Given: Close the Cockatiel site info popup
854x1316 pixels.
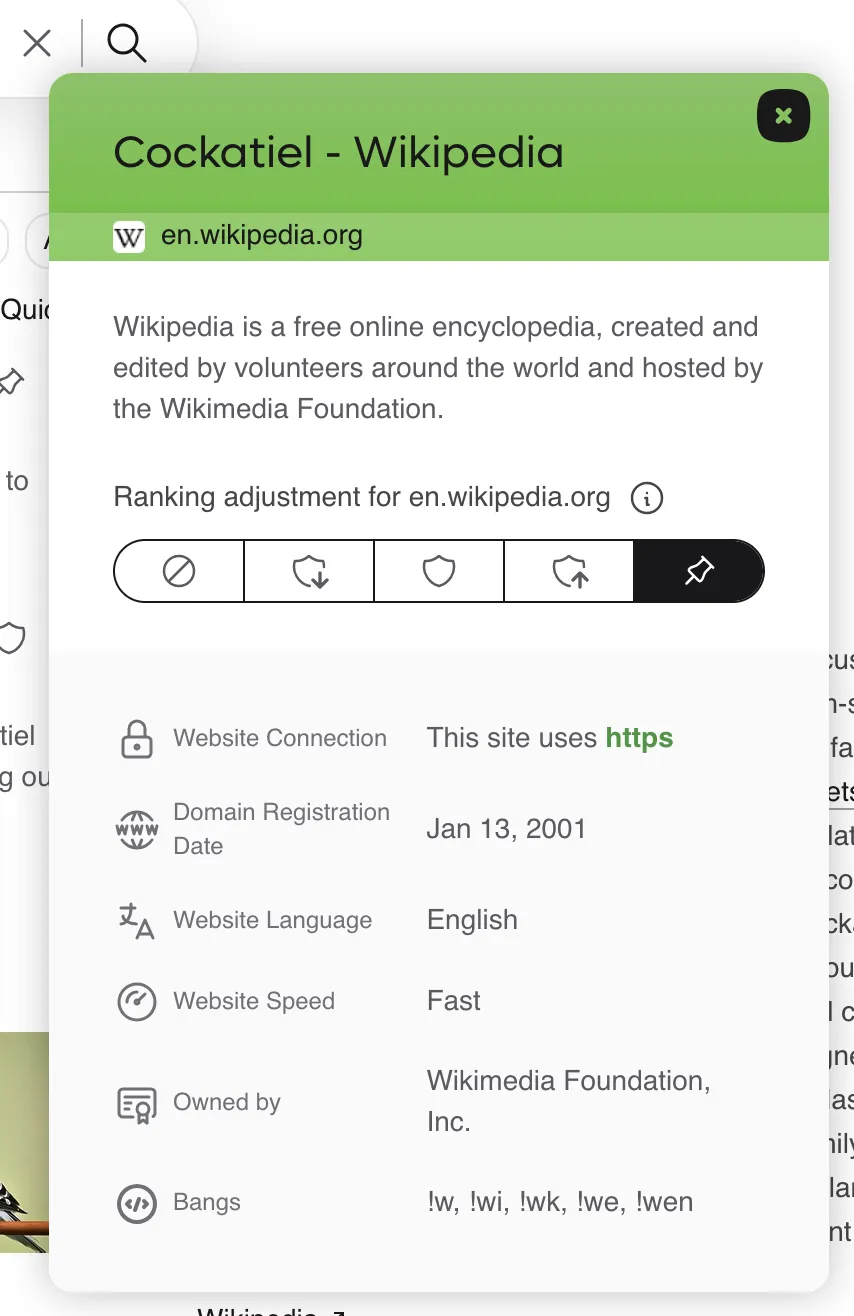Looking at the screenshot, I should click(x=783, y=116).
